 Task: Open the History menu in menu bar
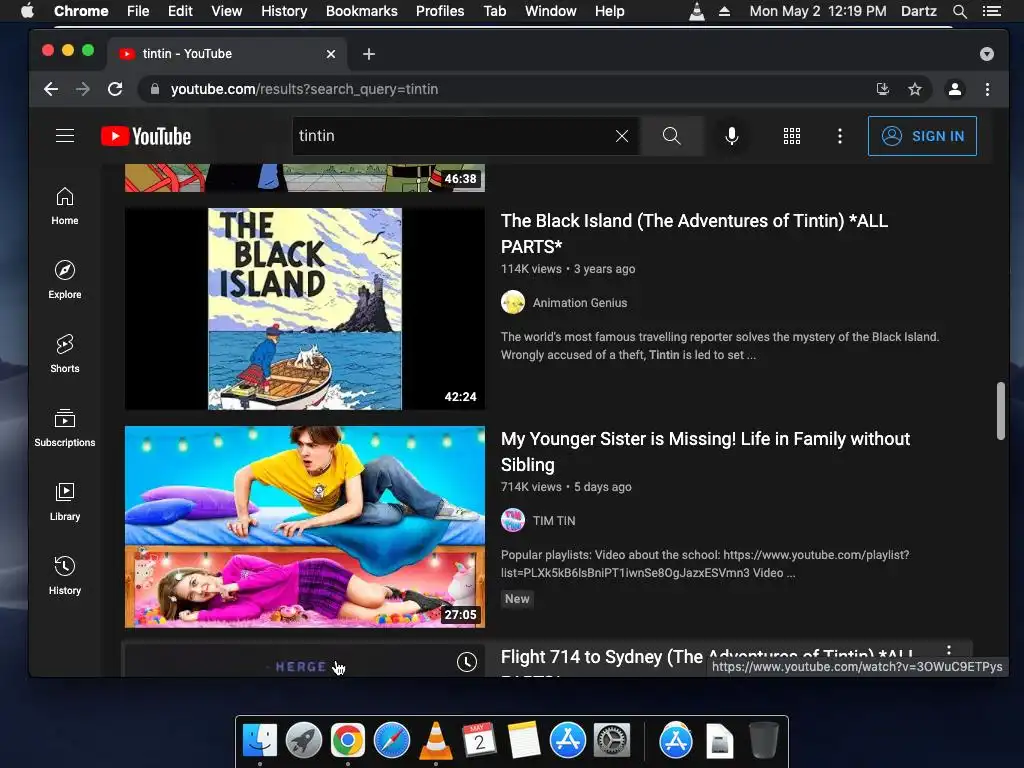[284, 11]
